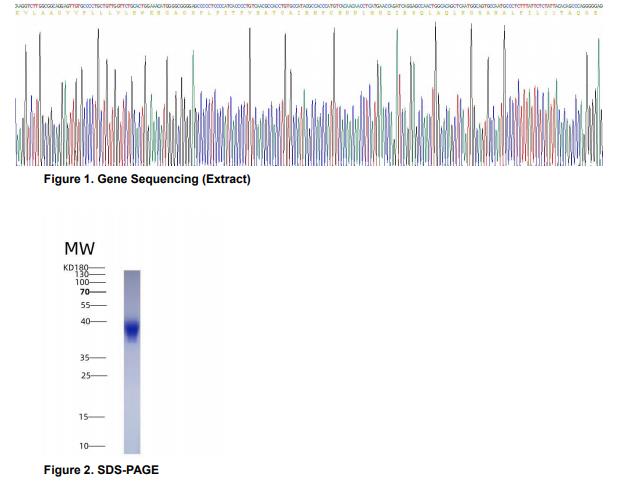628x483 pixels.
Task: Select the bold 70 marker label
Action: 85,292
